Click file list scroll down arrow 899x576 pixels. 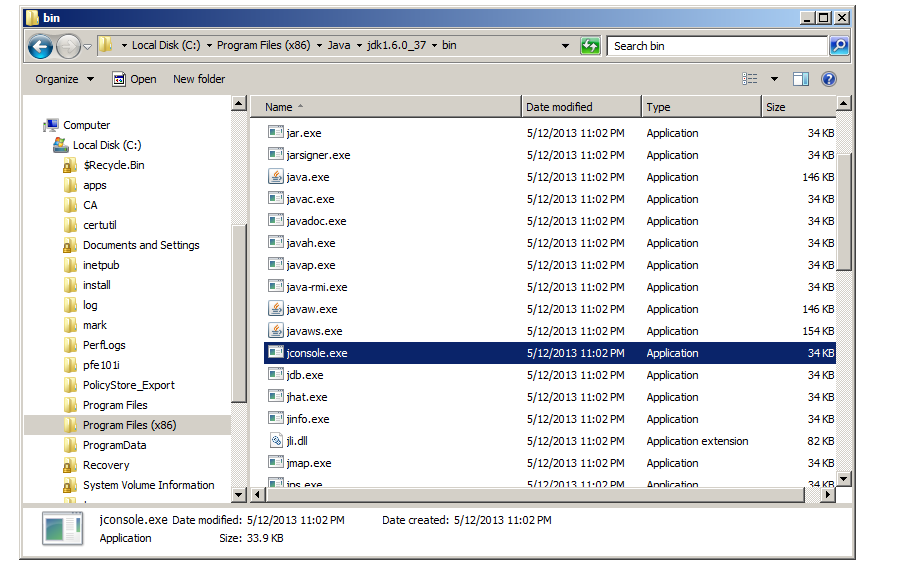tap(843, 479)
